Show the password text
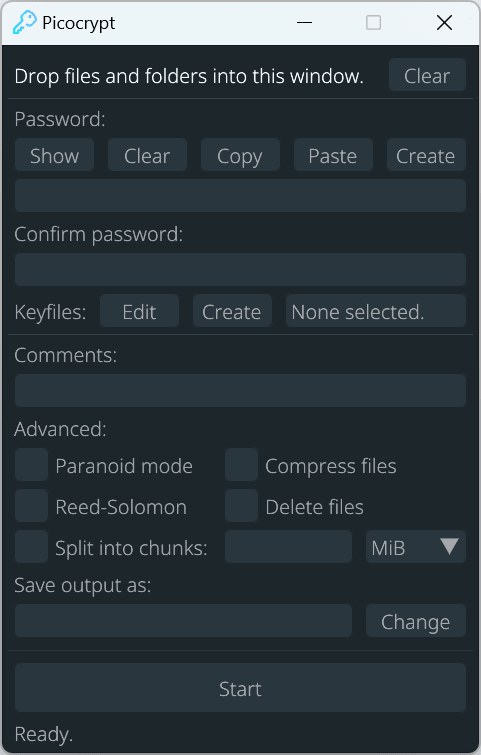This screenshot has height=755, width=481. click(54, 155)
